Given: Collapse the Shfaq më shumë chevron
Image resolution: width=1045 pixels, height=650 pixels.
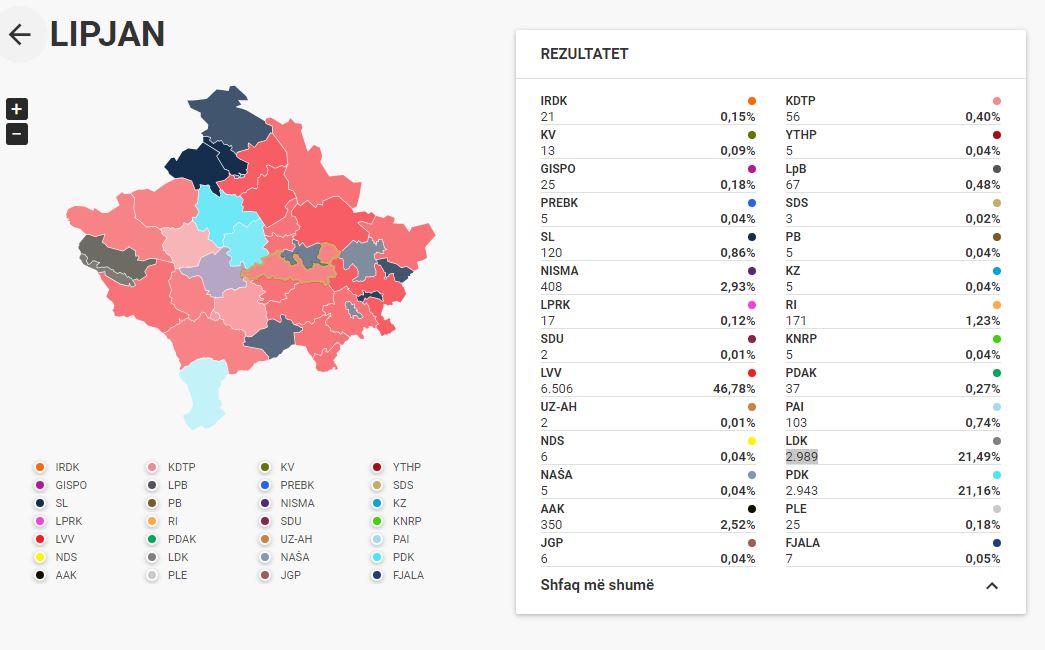Looking at the screenshot, I should (x=992, y=585).
